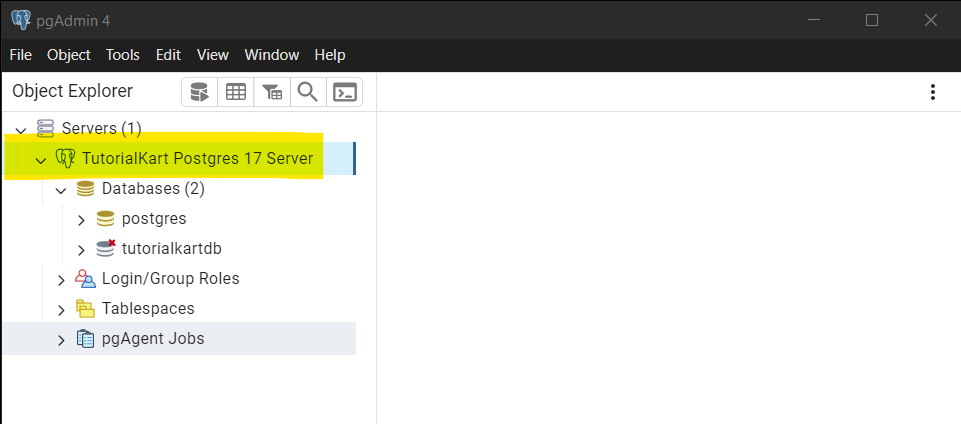Image resolution: width=961 pixels, height=424 pixels.
Task: Click the Login/Group Roles users icon
Action: (x=85, y=279)
